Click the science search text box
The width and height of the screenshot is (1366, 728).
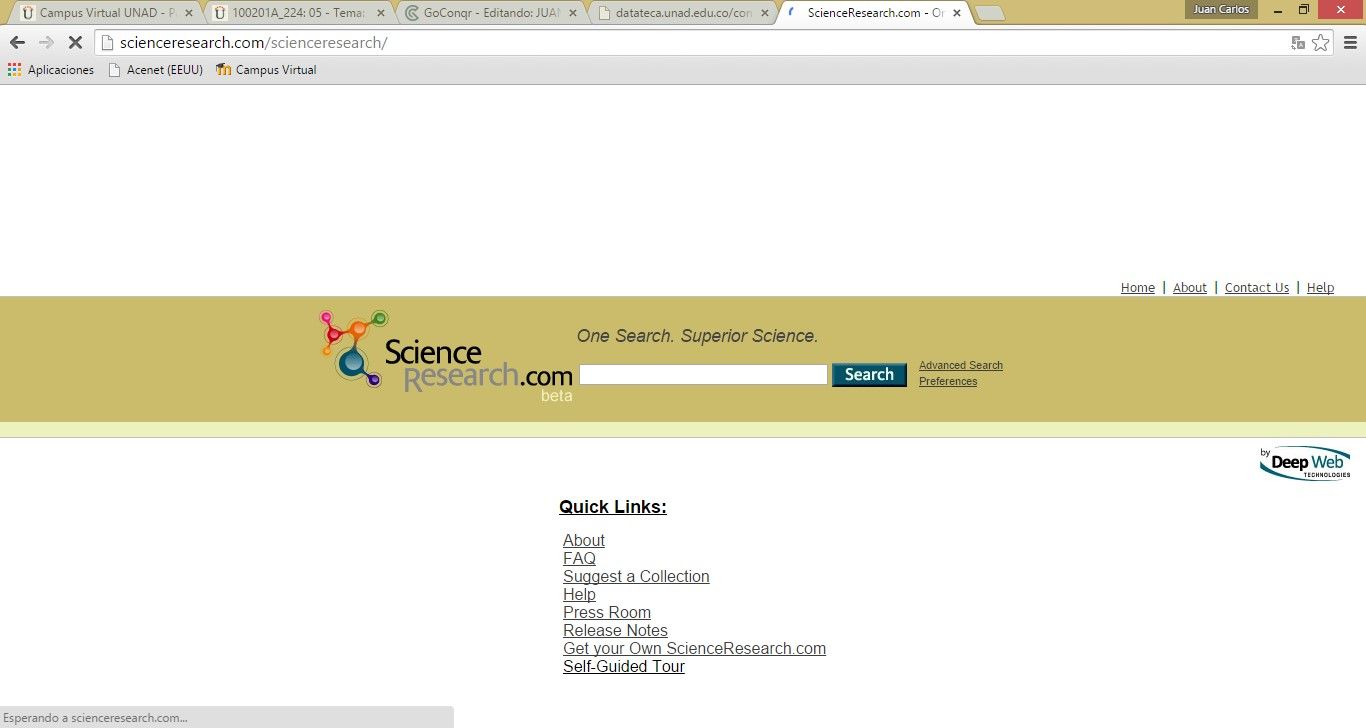pos(703,375)
